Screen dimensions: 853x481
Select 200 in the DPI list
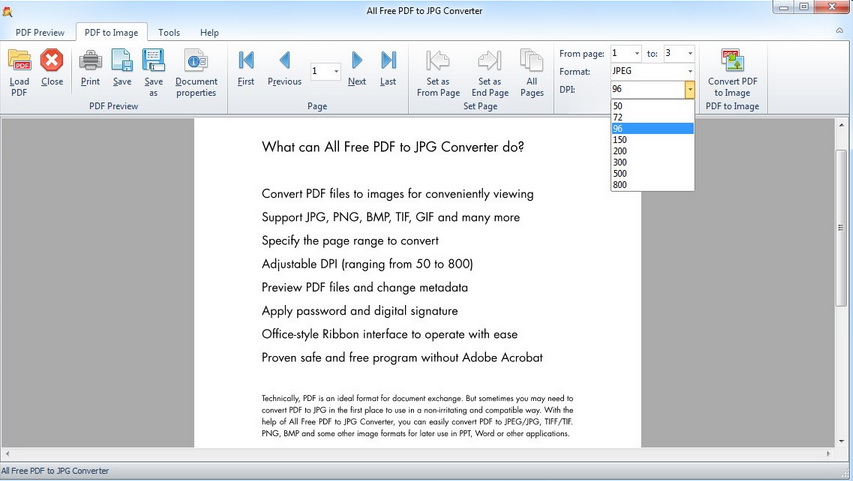(x=652, y=151)
